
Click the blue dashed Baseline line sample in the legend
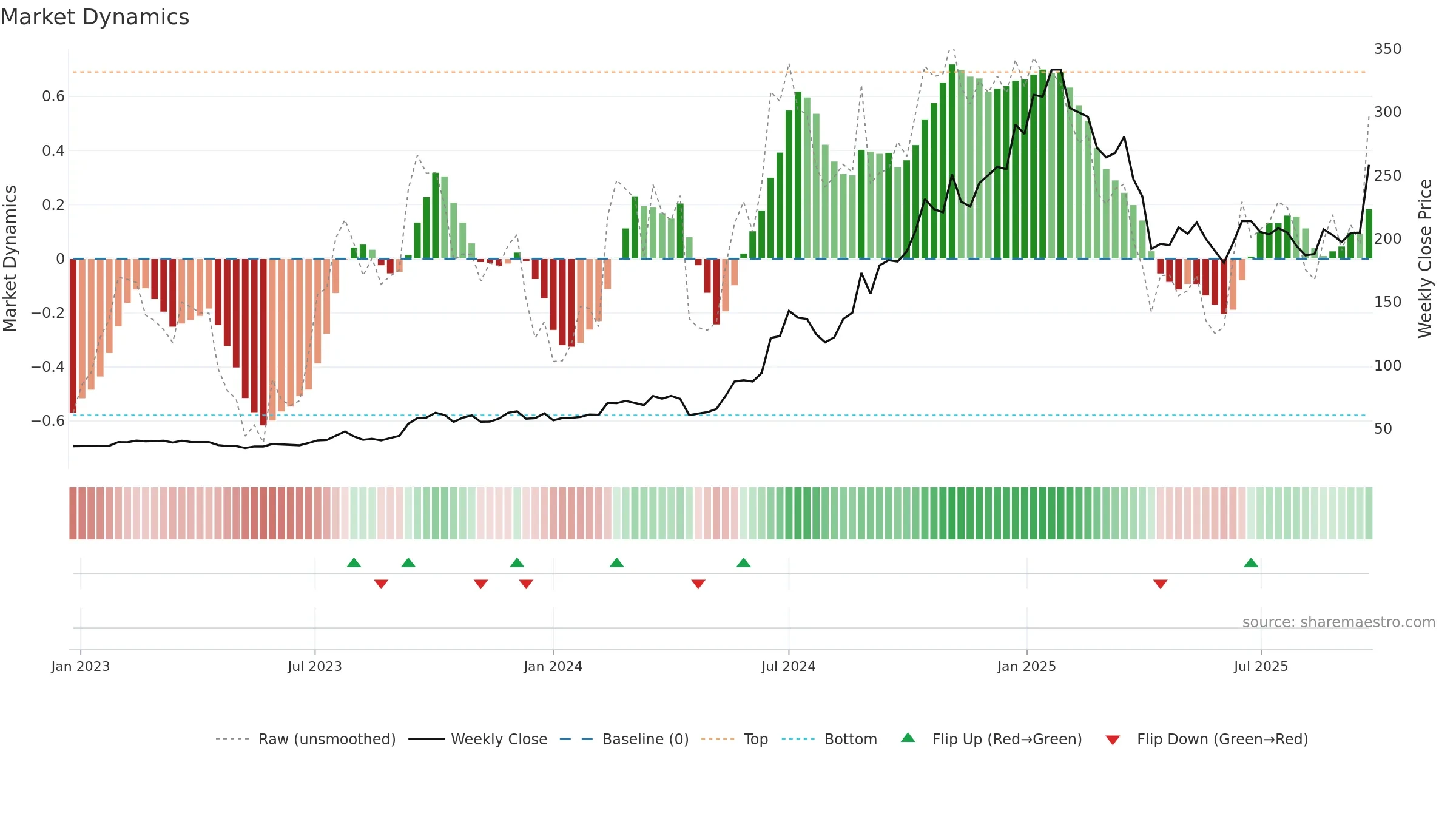pos(576,739)
